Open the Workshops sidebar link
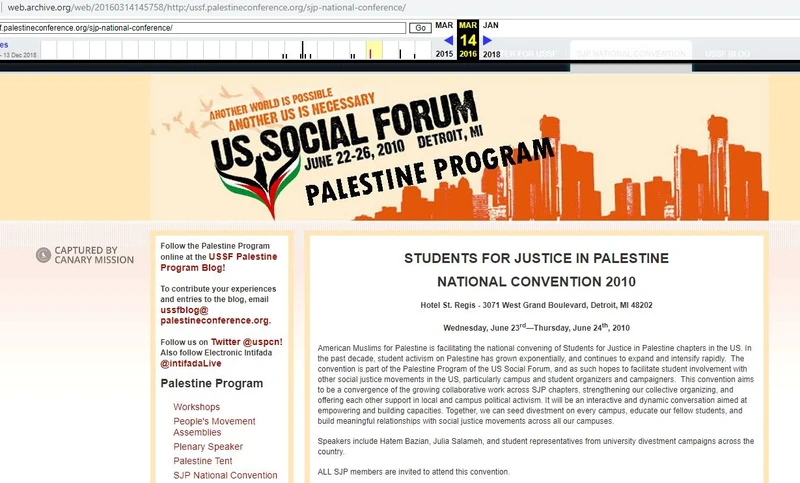The width and height of the screenshot is (800, 483). point(196,406)
